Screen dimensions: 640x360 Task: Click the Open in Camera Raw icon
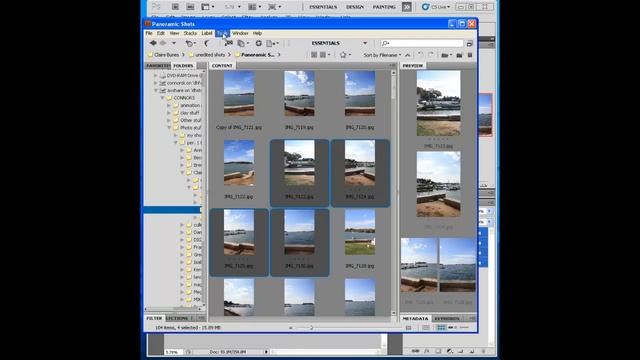[258, 43]
